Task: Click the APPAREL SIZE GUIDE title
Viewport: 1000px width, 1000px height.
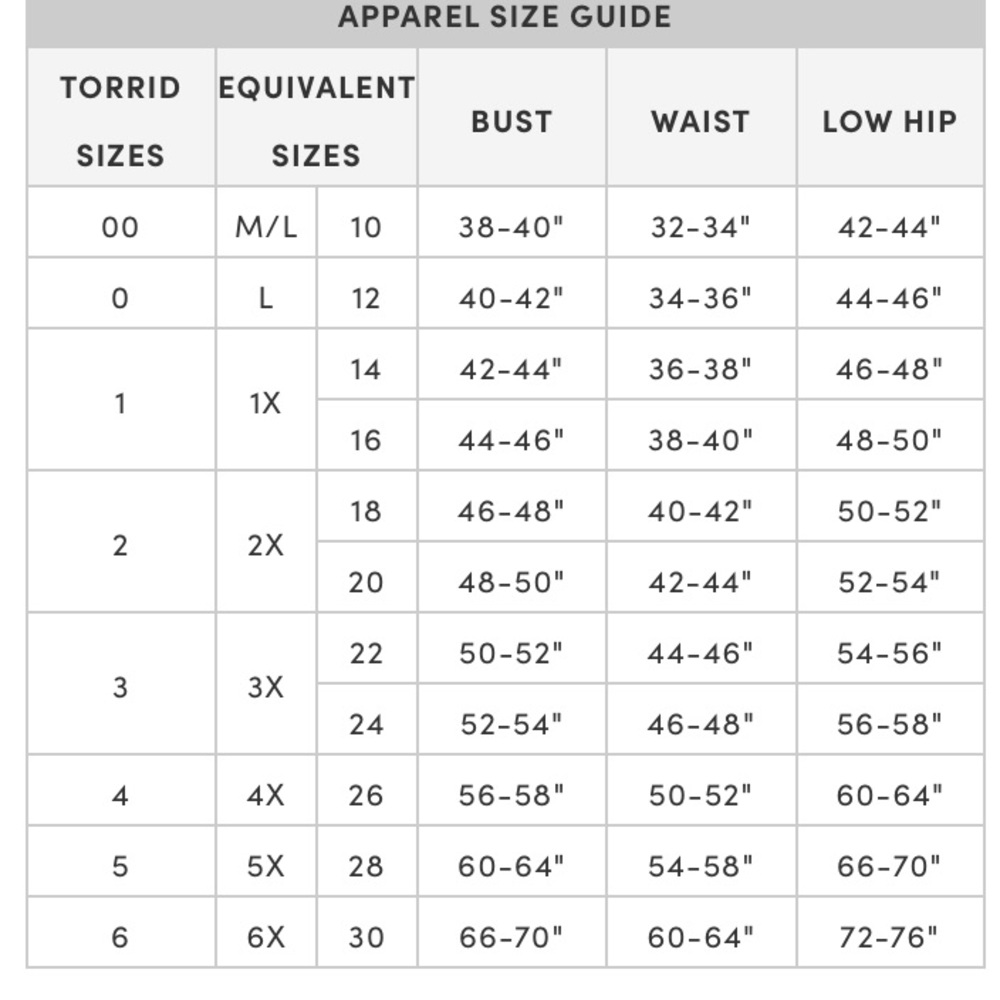Action: point(504,17)
